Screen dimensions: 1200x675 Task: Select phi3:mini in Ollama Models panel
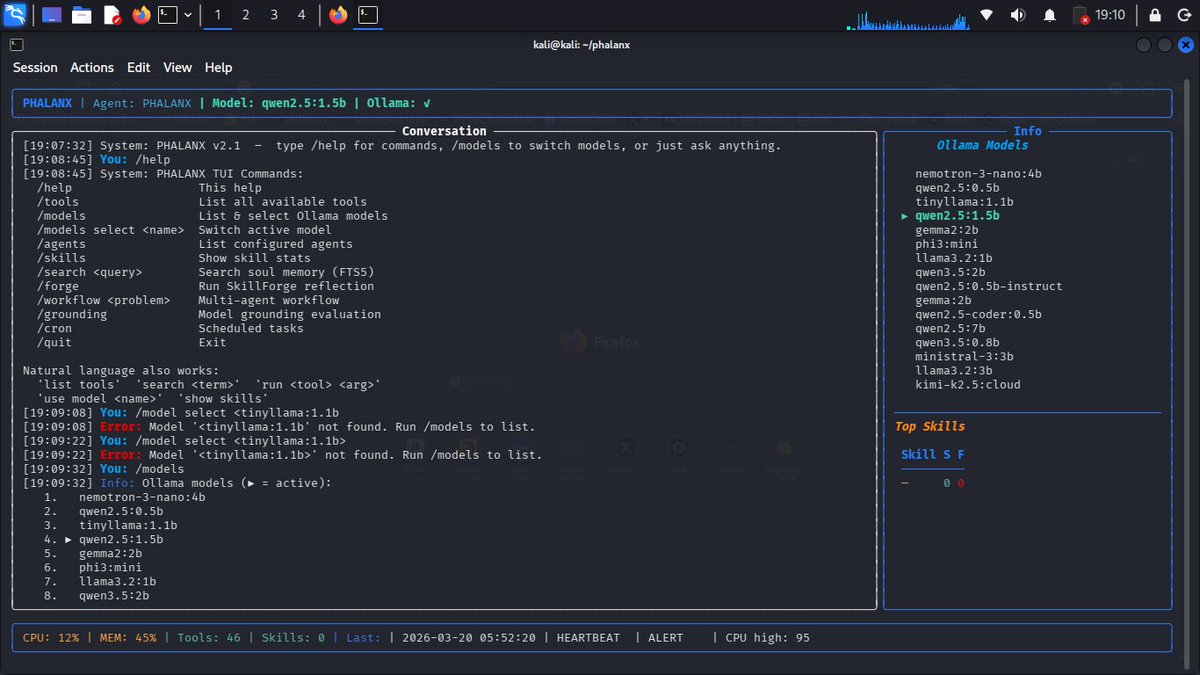(x=947, y=244)
